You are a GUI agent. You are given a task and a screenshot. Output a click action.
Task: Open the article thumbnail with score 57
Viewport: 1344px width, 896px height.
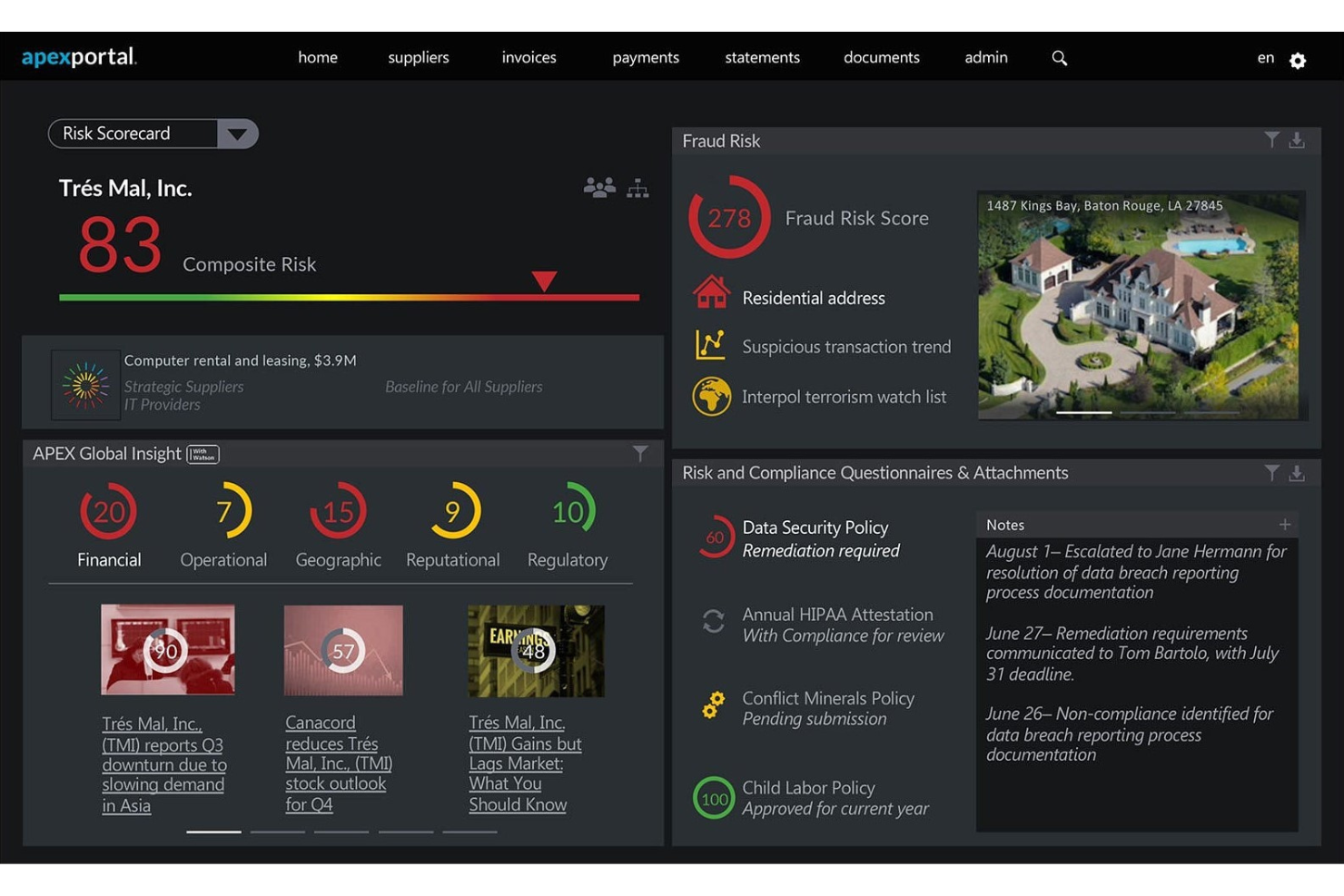click(x=343, y=650)
